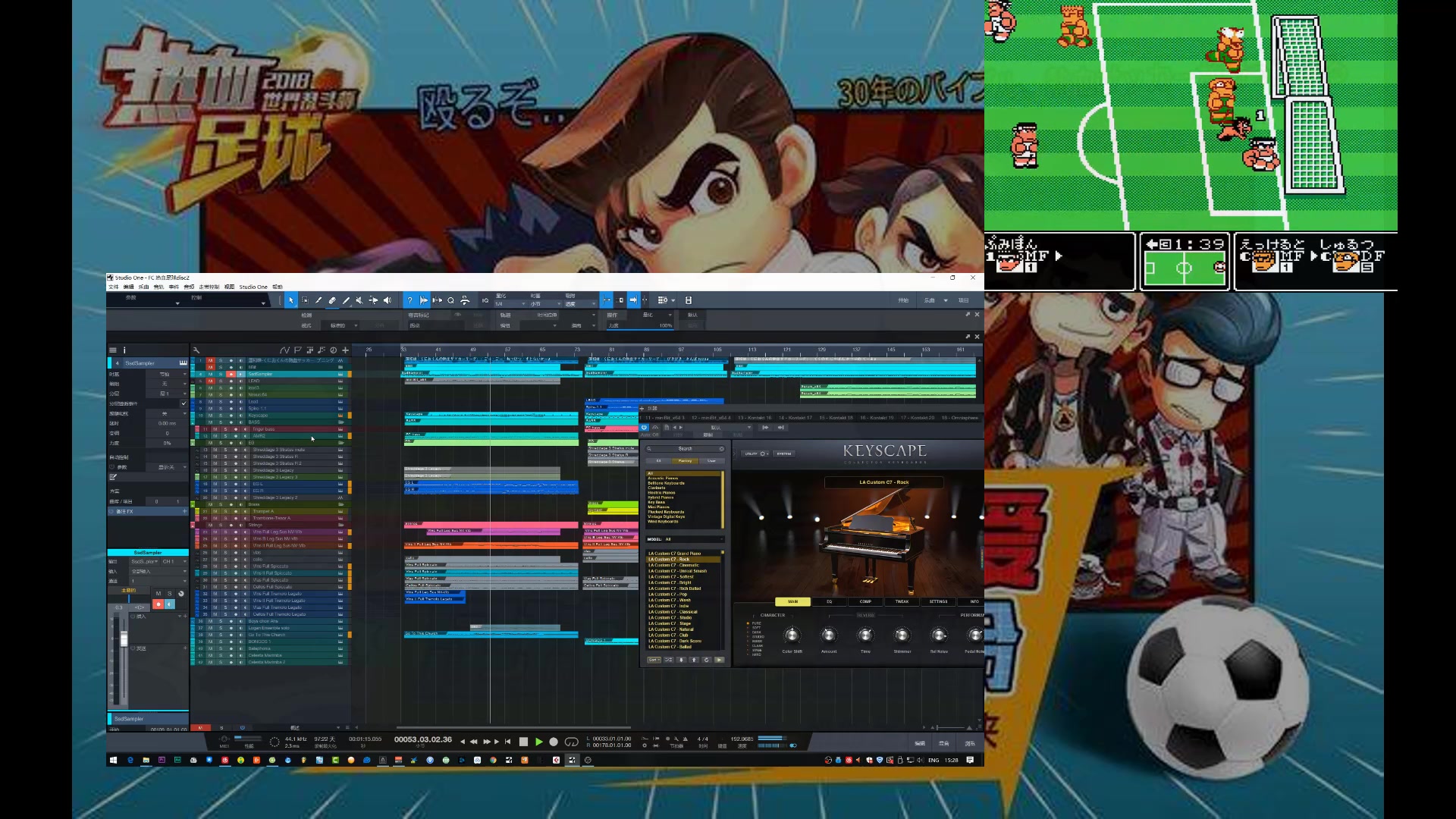Click the plus icon to add tracks
The width and height of the screenshot is (1456, 819).
pos(346,350)
